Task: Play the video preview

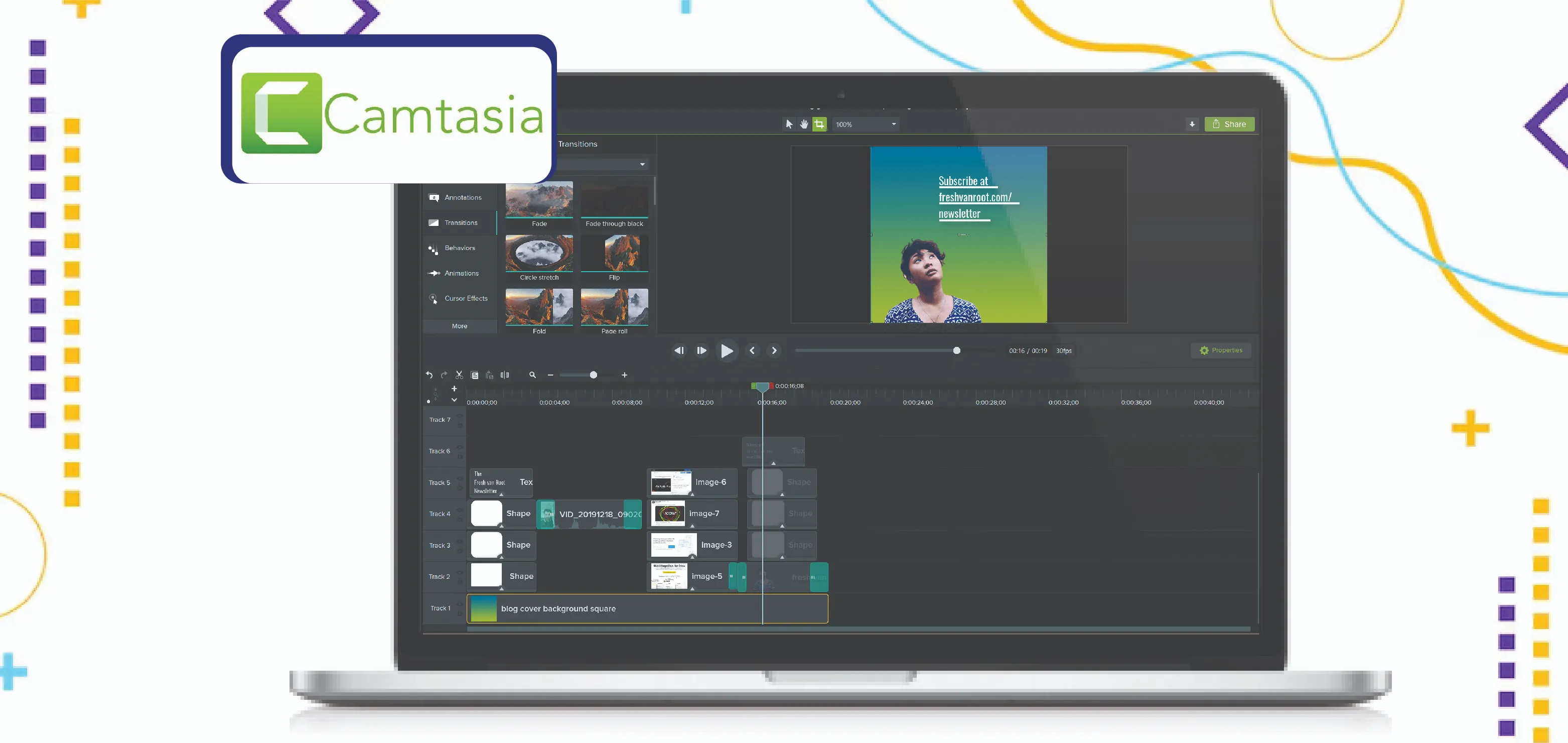Action: [x=727, y=351]
